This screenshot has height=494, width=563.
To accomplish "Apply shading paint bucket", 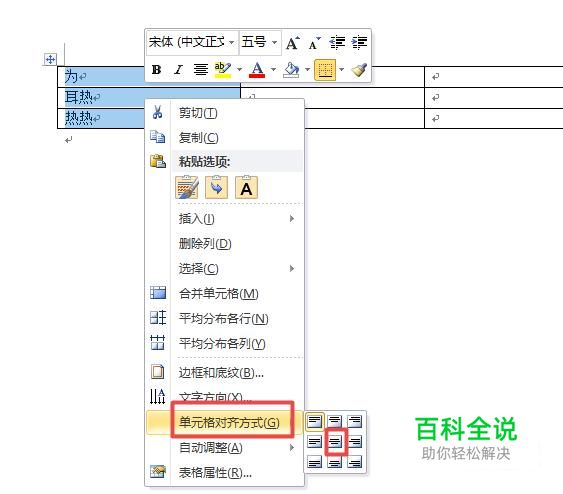I will tap(291, 69).
